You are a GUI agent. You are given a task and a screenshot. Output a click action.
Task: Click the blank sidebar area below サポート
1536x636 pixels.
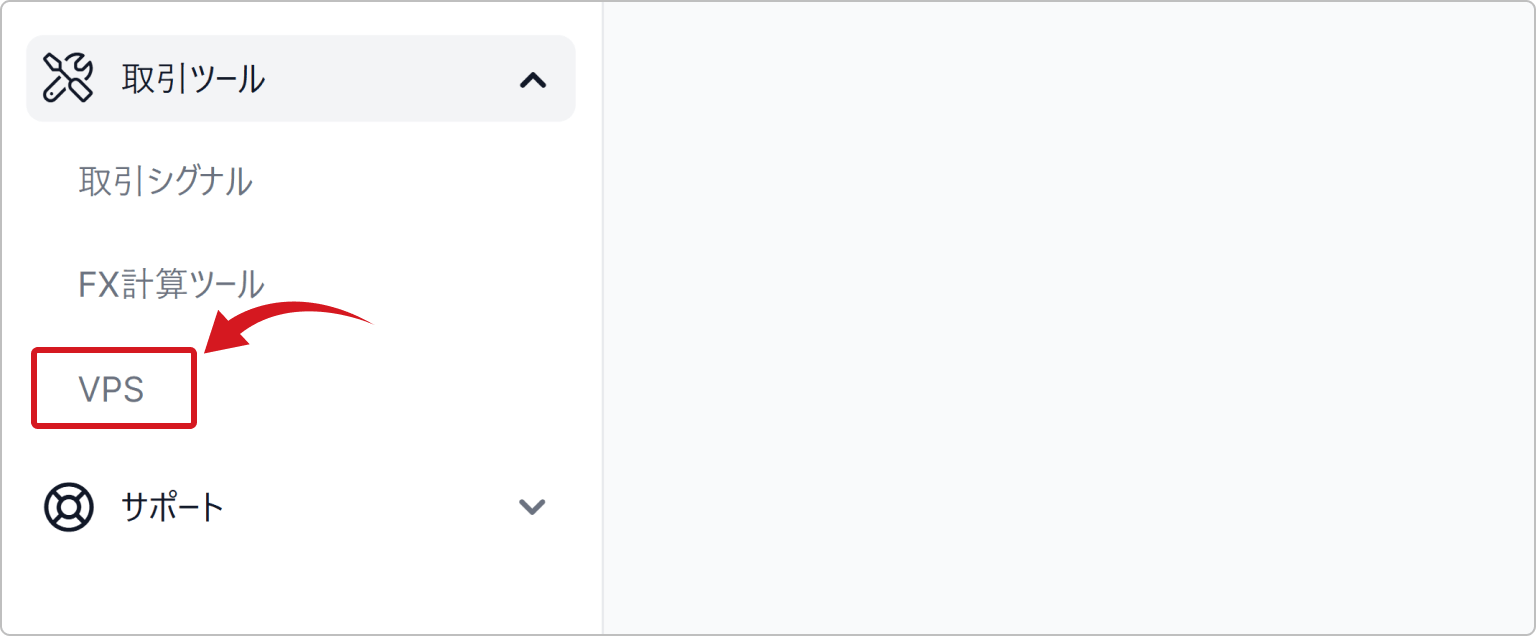(300, 590)
